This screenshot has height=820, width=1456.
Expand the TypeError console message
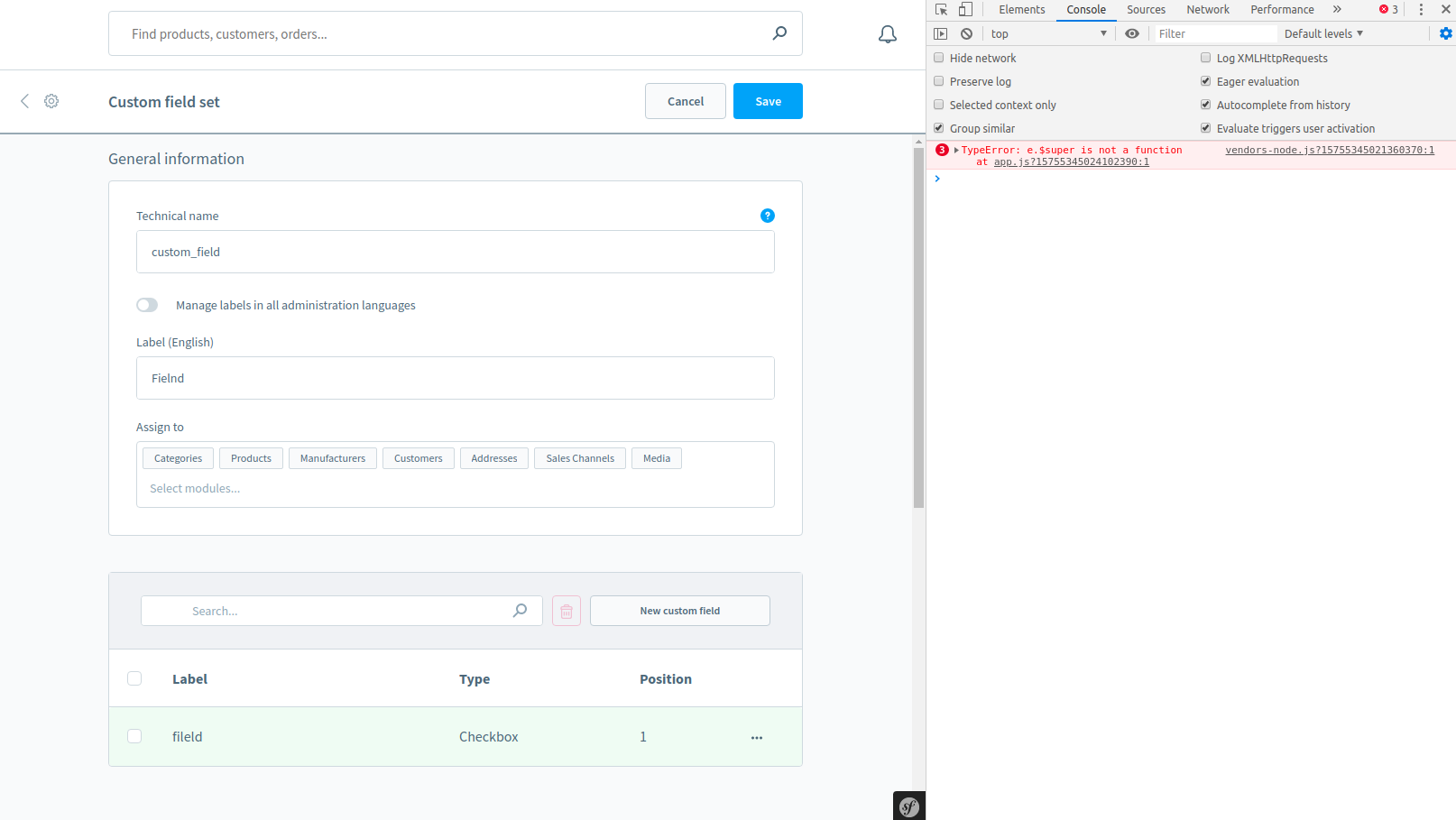point(954,150)
